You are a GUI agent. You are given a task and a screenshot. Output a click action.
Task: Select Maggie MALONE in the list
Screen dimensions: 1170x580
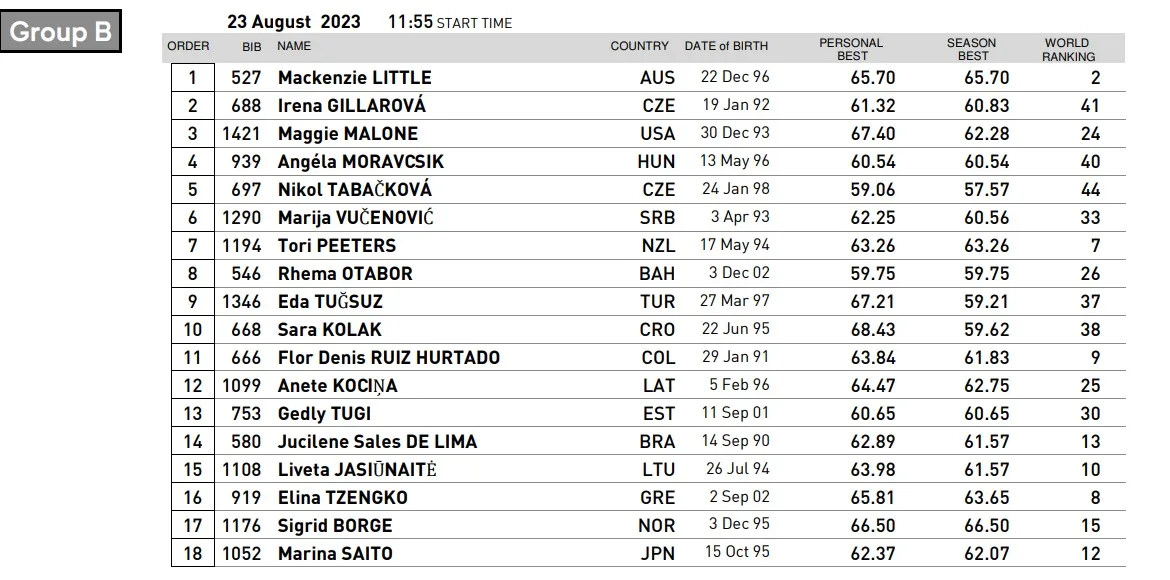pyautogui.click(x=347, y=134)
